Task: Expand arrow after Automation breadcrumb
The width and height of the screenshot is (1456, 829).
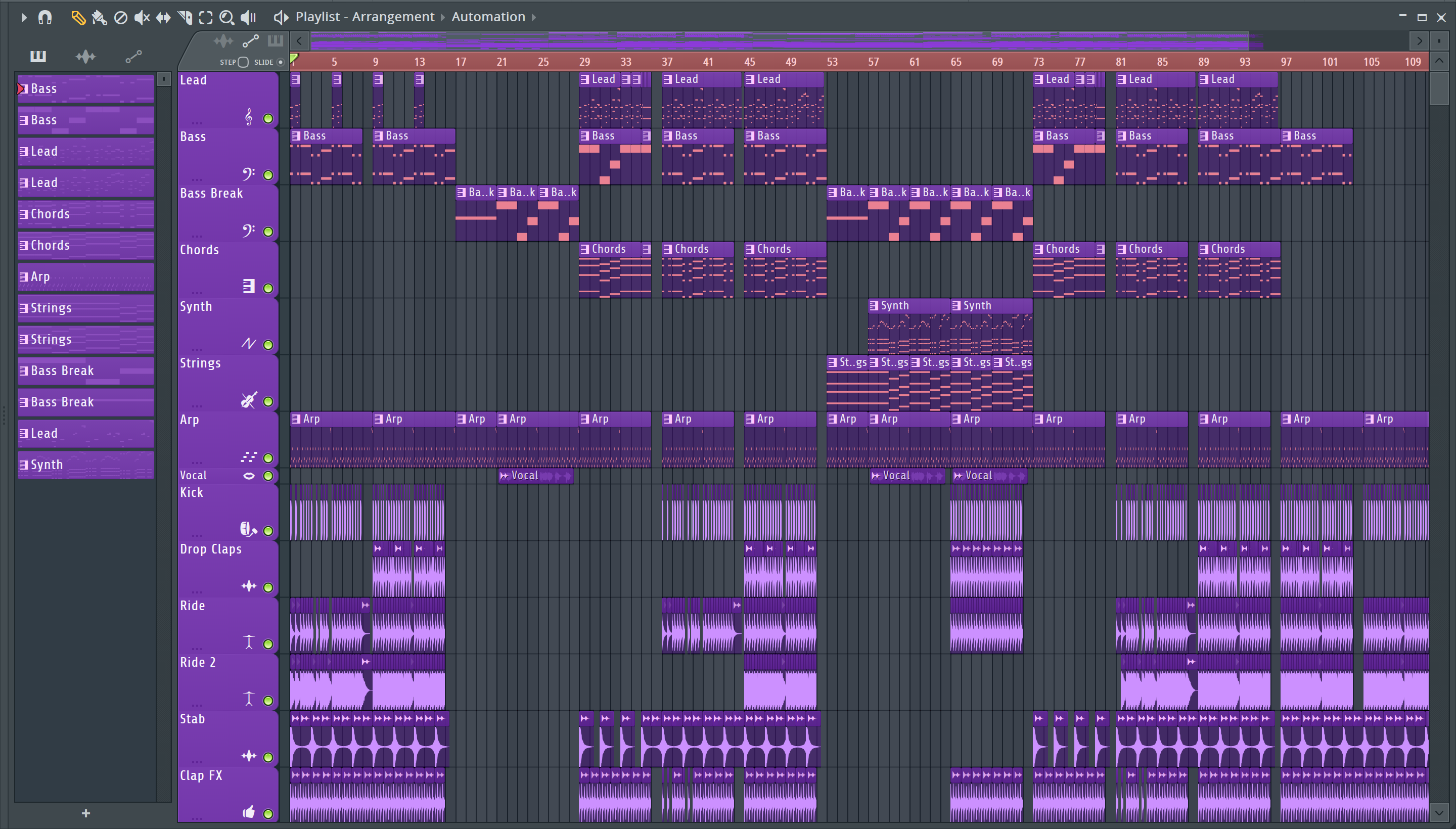Action: click(533, 17)
